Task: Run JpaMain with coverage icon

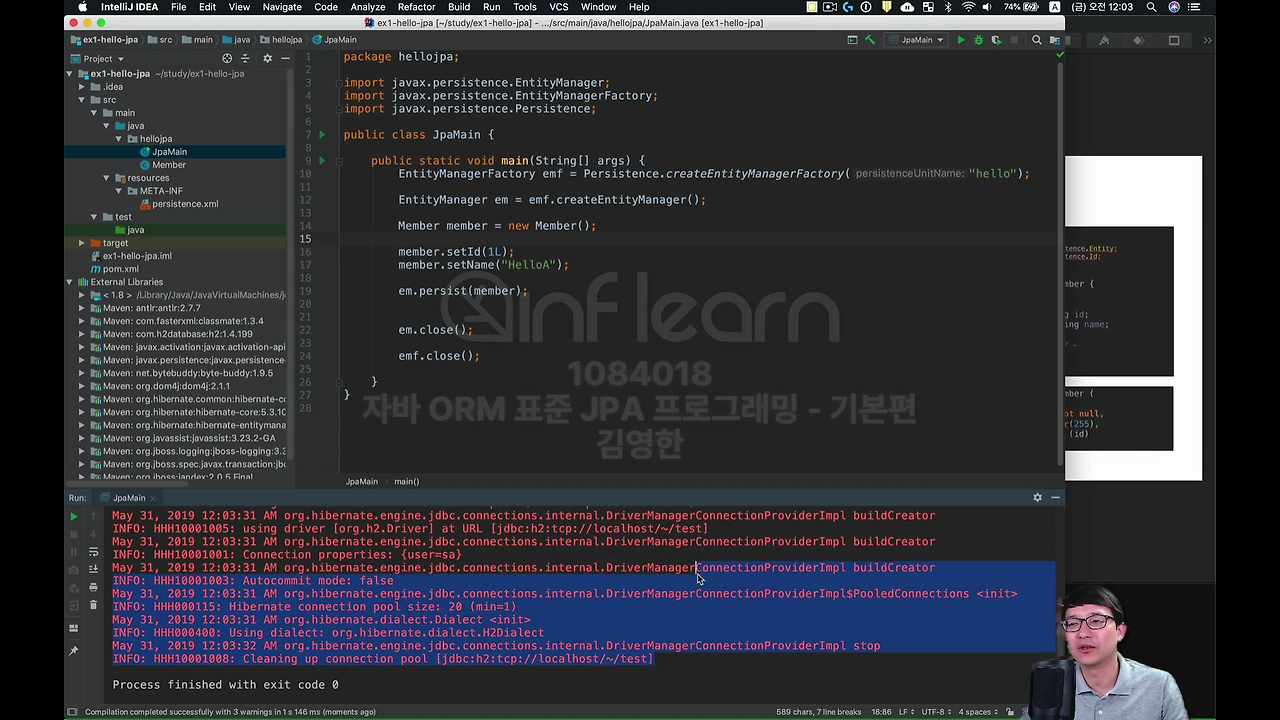Action: point(996,40)
